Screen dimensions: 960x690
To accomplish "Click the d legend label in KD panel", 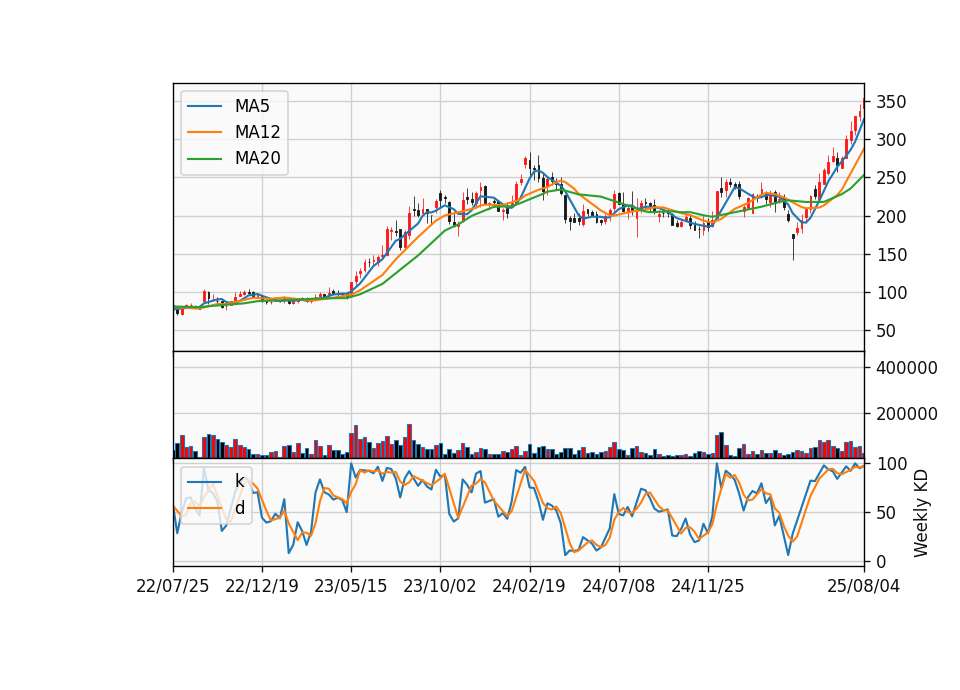I will 239,508.
